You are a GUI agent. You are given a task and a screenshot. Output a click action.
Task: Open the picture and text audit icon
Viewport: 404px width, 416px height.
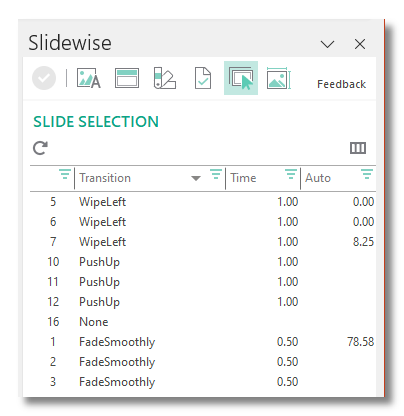(89, 78)
